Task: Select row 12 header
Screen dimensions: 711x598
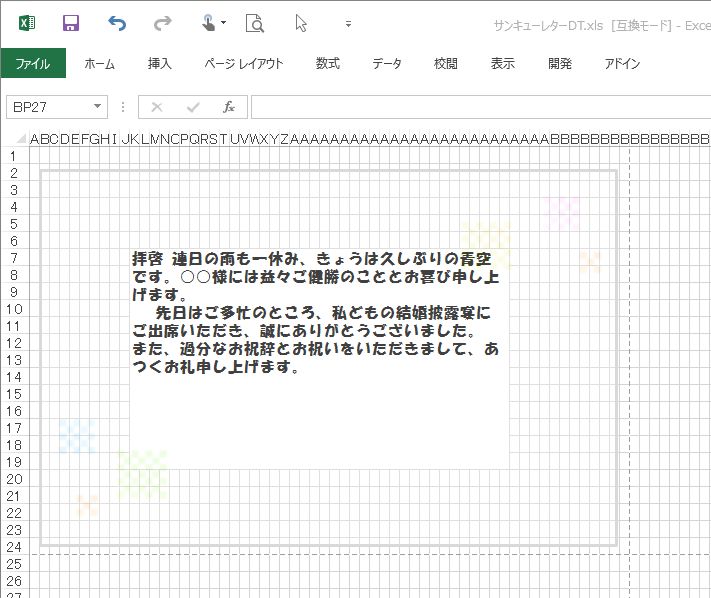Action: click(14, 343)
